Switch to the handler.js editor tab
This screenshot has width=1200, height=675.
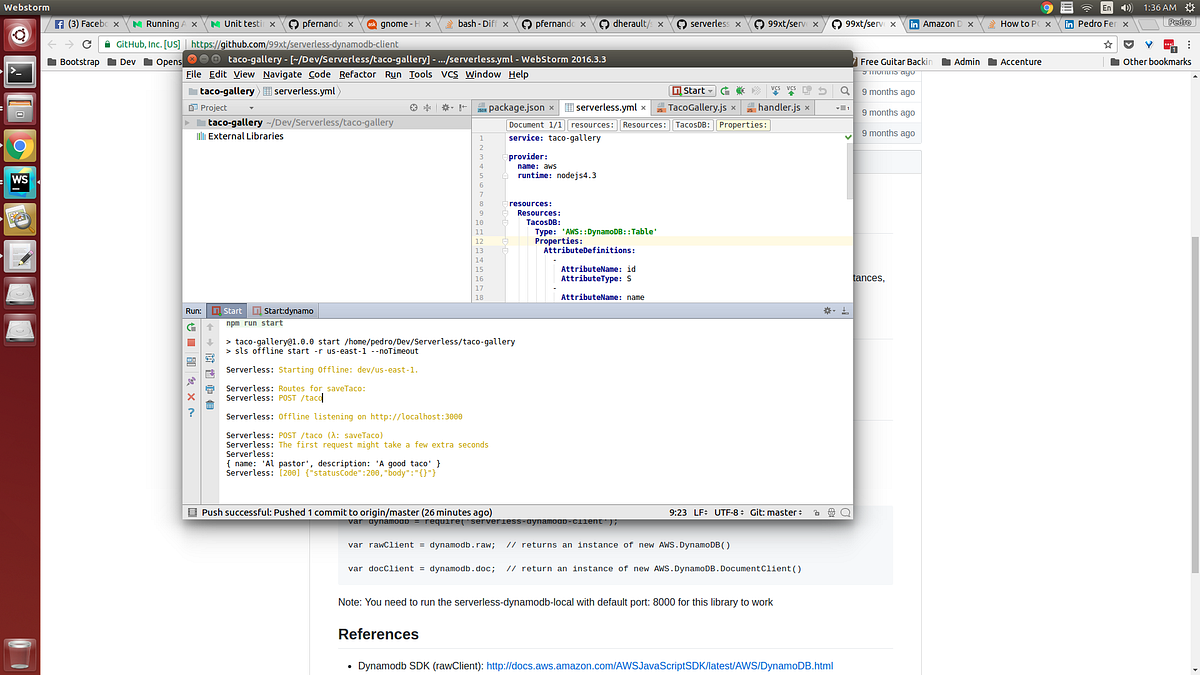[781, 107]
